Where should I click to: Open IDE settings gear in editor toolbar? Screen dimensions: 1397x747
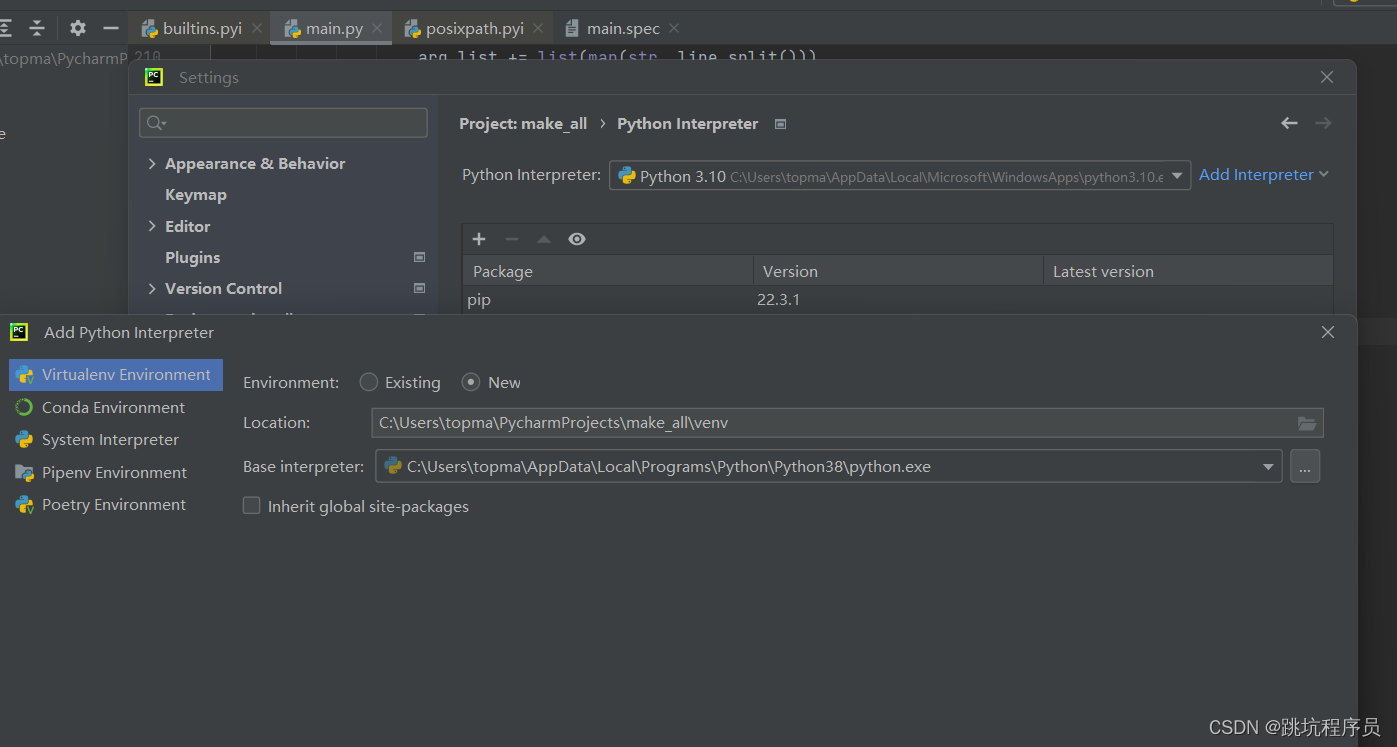click(78, 28)
